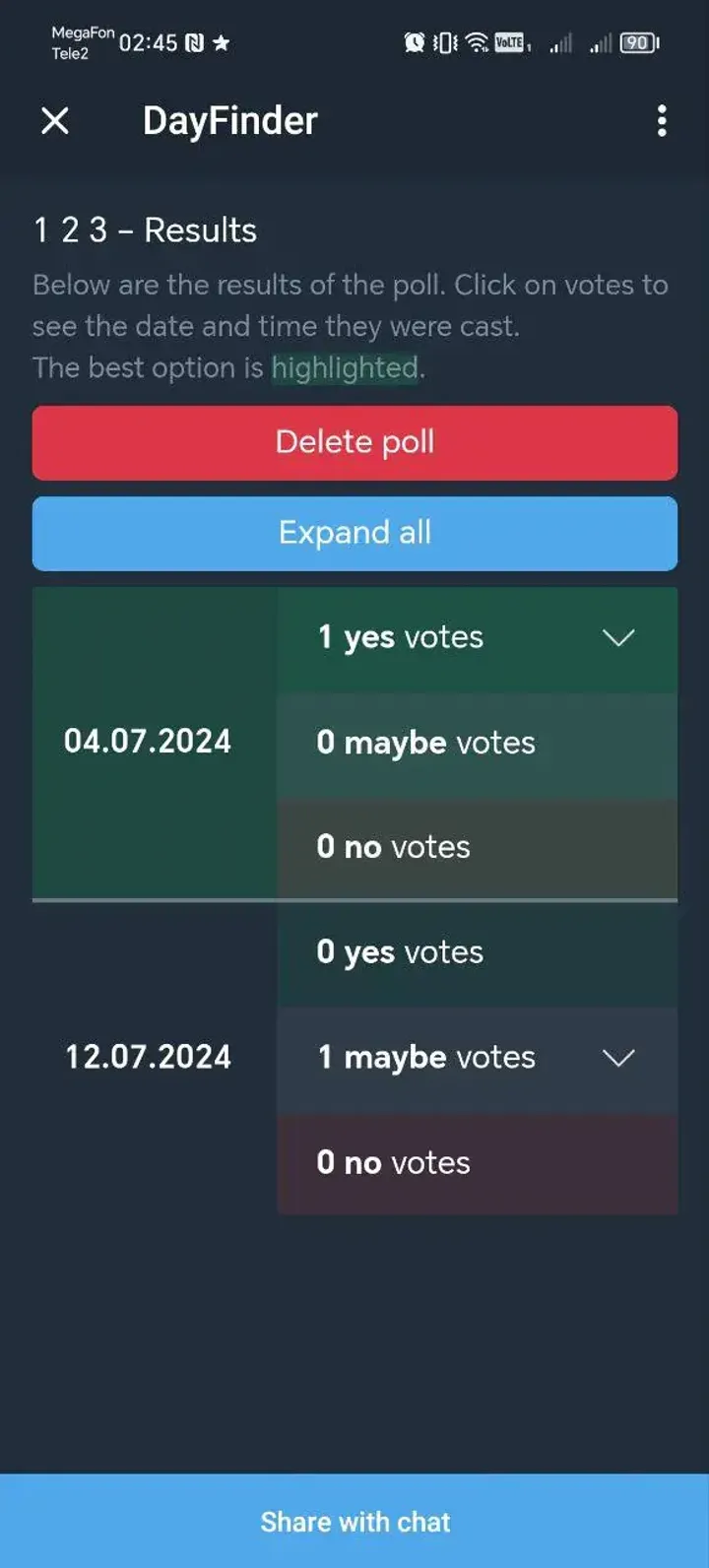
Task: Expand the 1 maybe votes chevron
Action: tap(618, 1059)
